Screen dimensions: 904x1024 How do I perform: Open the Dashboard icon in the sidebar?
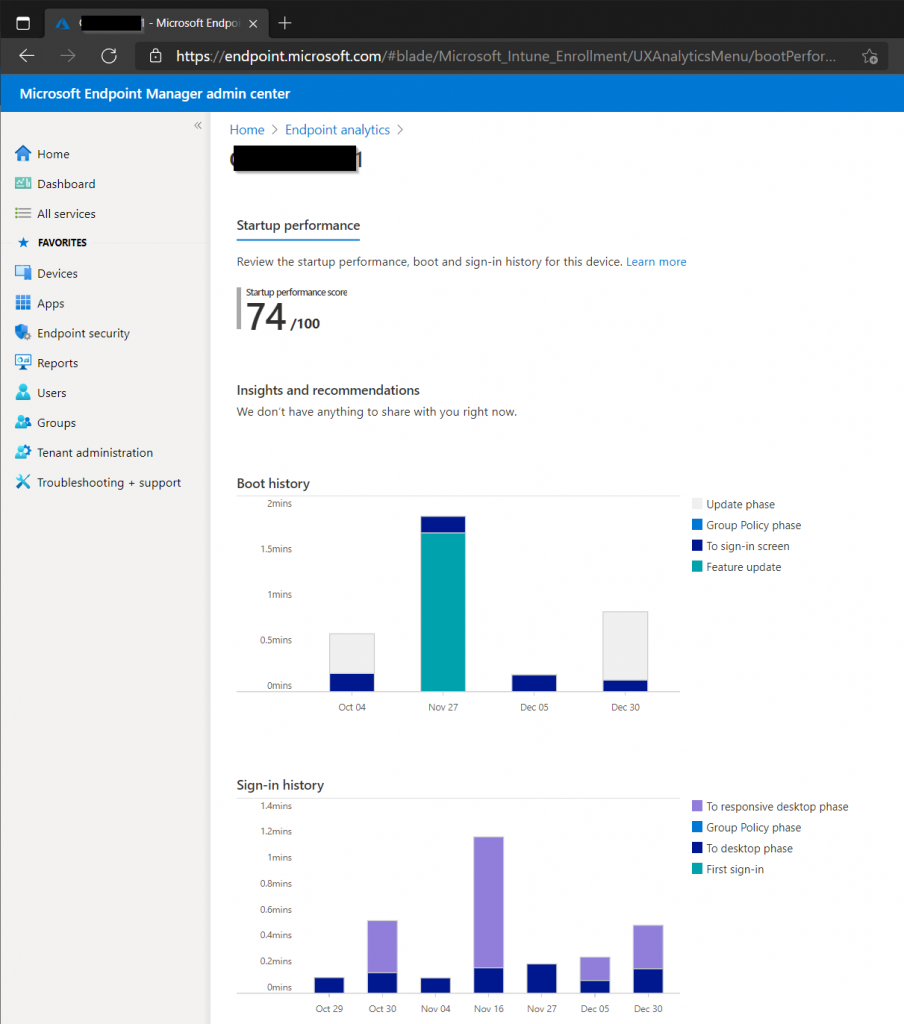click(23, 184)
